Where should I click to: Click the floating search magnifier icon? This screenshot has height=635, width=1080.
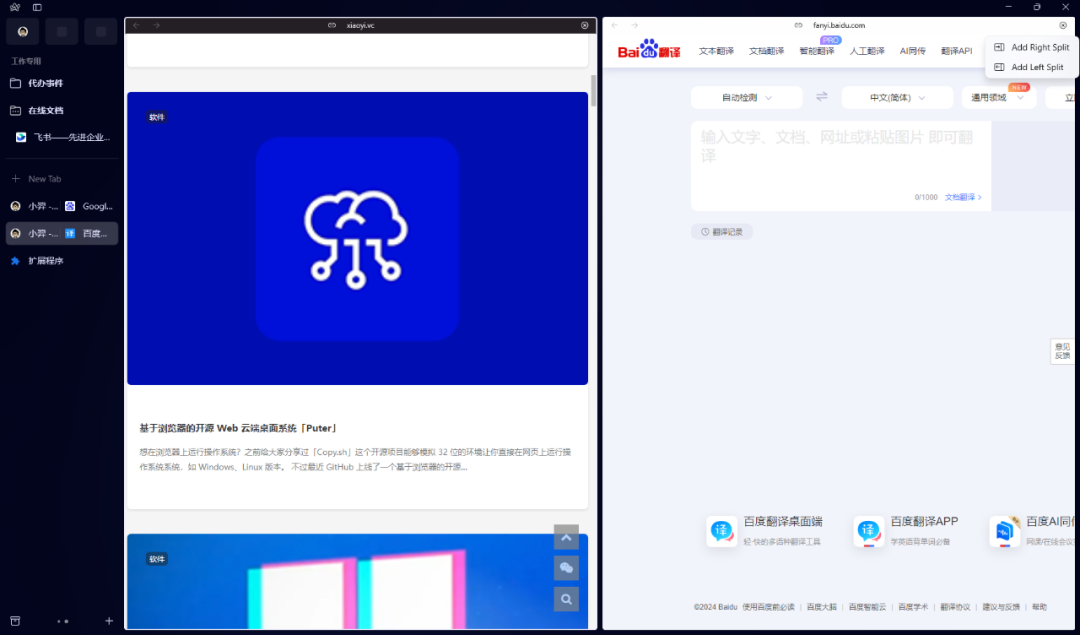coord(566,599)
